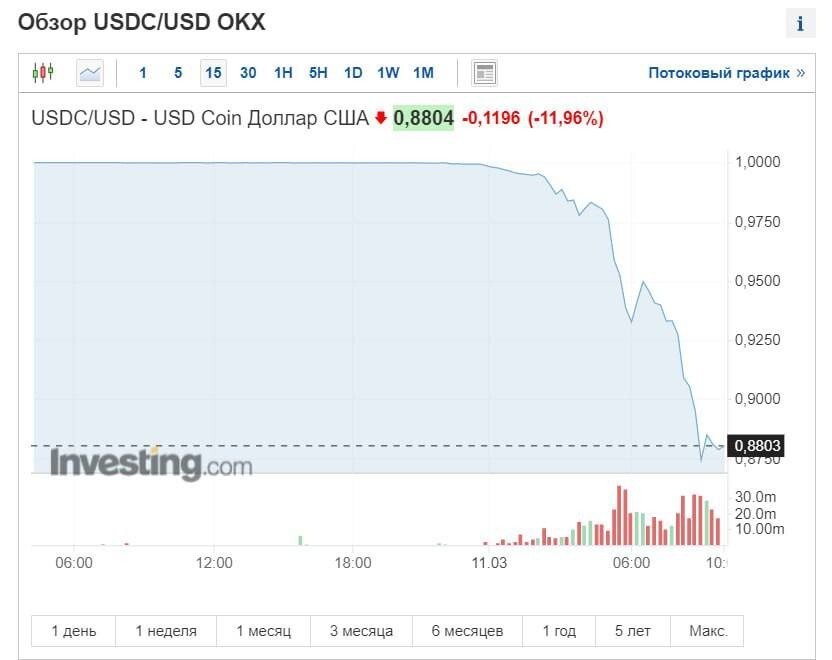This screenshot has width=832, height=660.
Task: Select weekly 1W interval
Action: point(388,72)
